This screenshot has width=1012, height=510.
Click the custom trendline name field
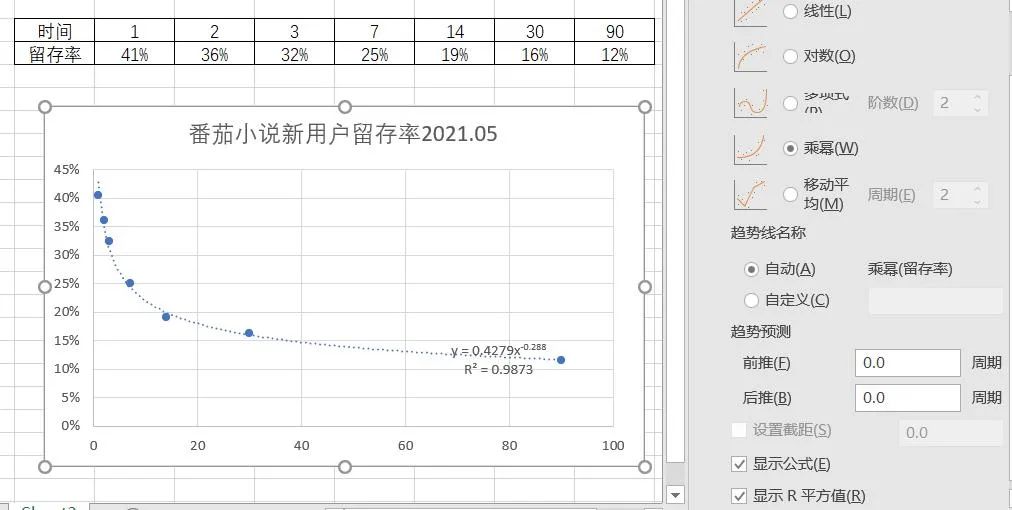point(936,301)
